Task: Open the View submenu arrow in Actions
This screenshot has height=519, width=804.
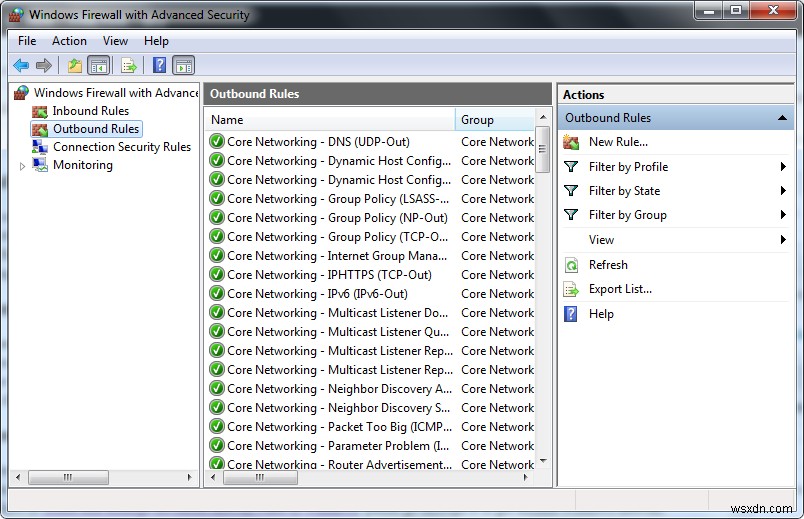Action: click(x=783, y=239)
